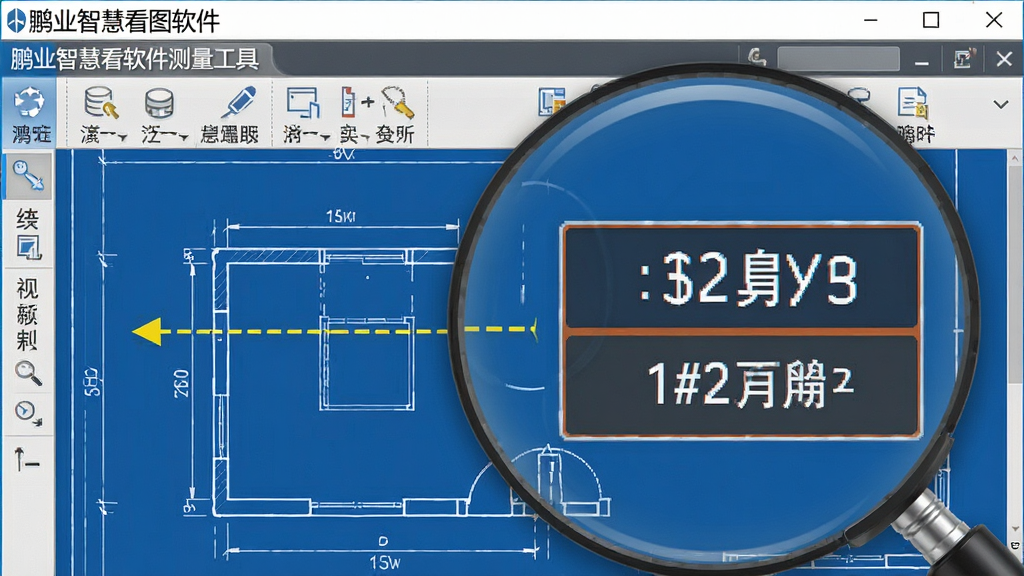This screenshot has height=576, width=1024.
Task: Click the square window icon under 续
Action: coord(28,248)
